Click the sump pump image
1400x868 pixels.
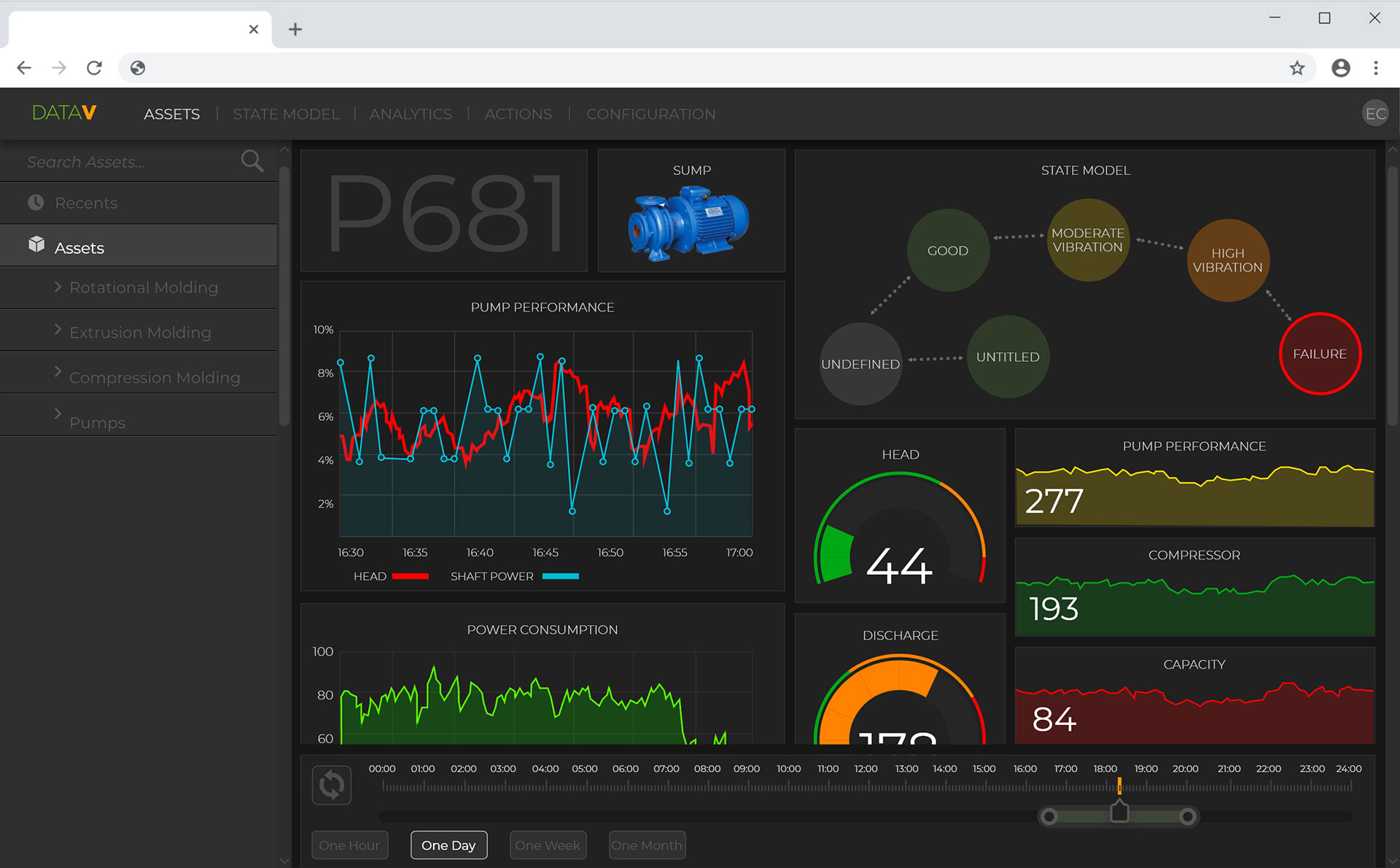[x=689, y=222]
